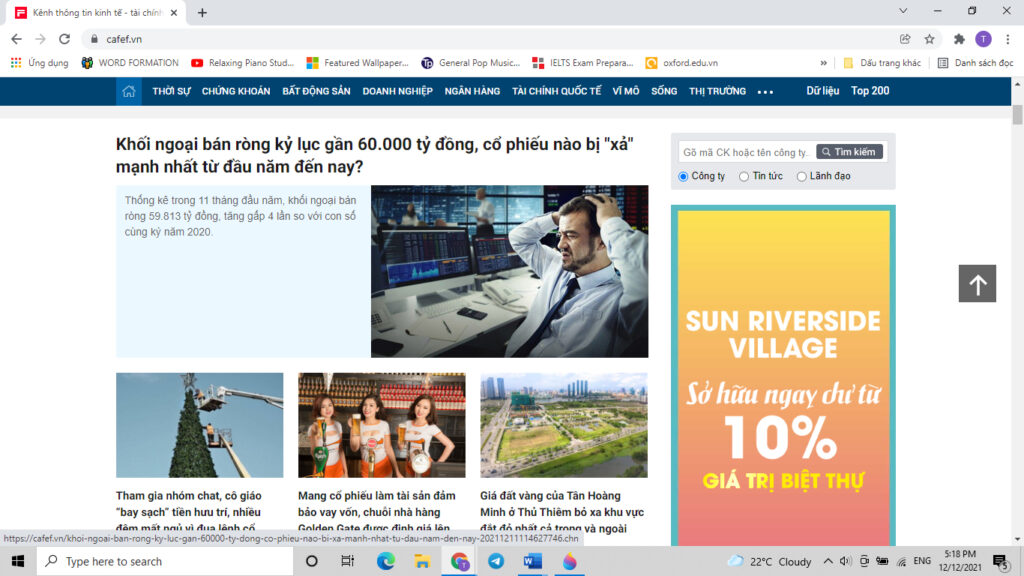Focus the stock code search field

pos(747,152)
